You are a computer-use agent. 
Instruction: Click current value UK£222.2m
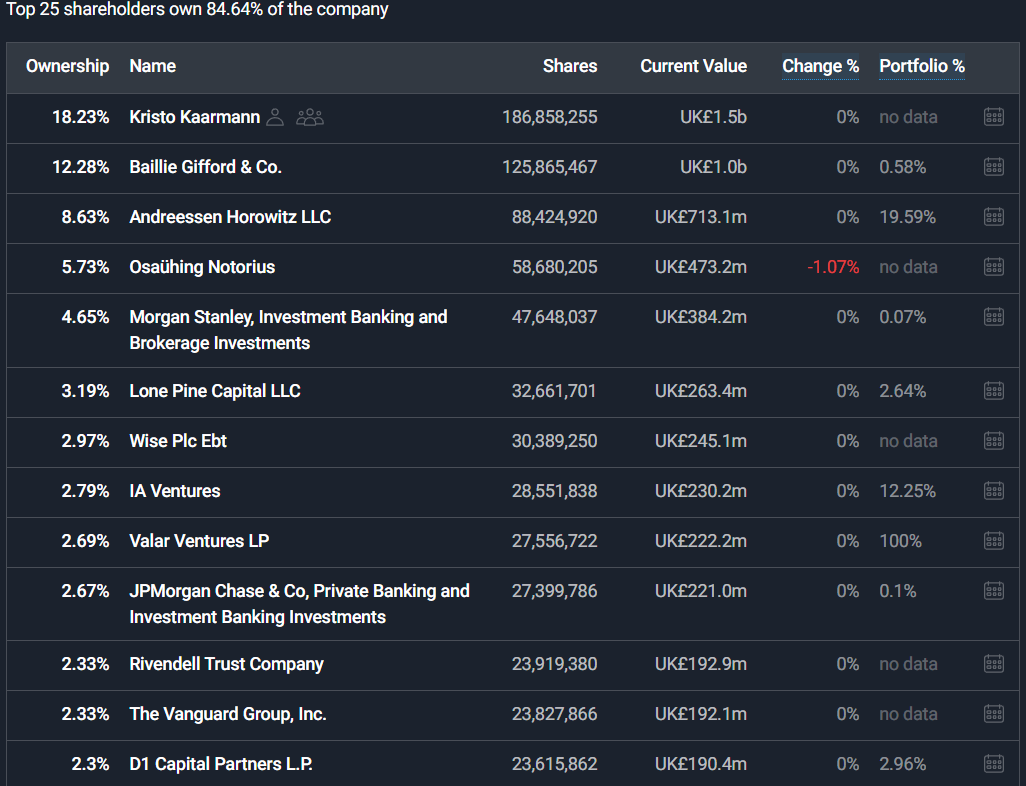[x=701, y=541]
